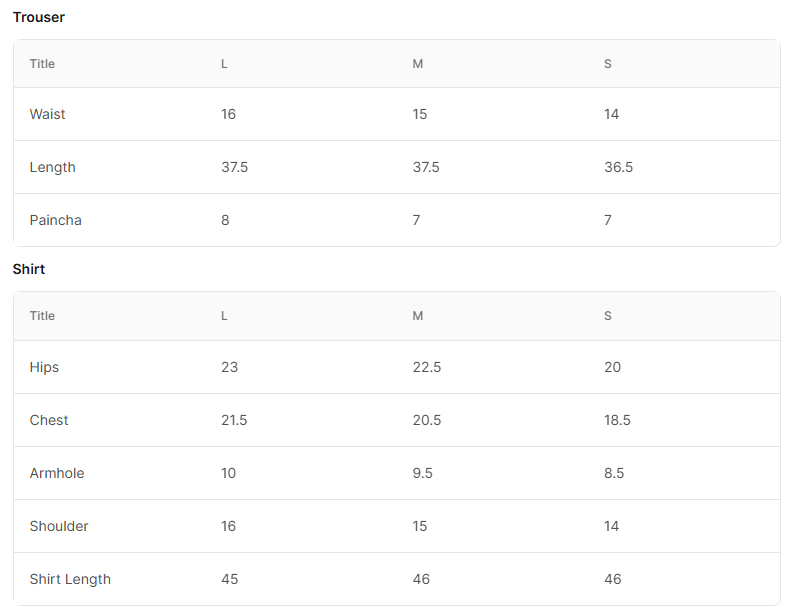Image resolution: width=792 pixels, height=615 pixels.
Task: Click the Hips value 22.5
Action: pyautogui.click(x=427, y=367)
